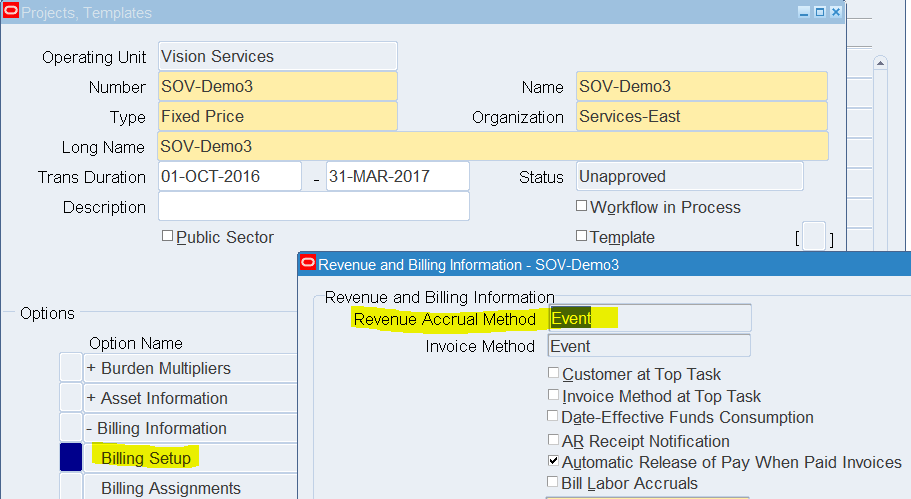Expand the Burden Multipliers option
Image resolution: width=911 pixels, height=499 pixels.
click(x=91, y=368)
